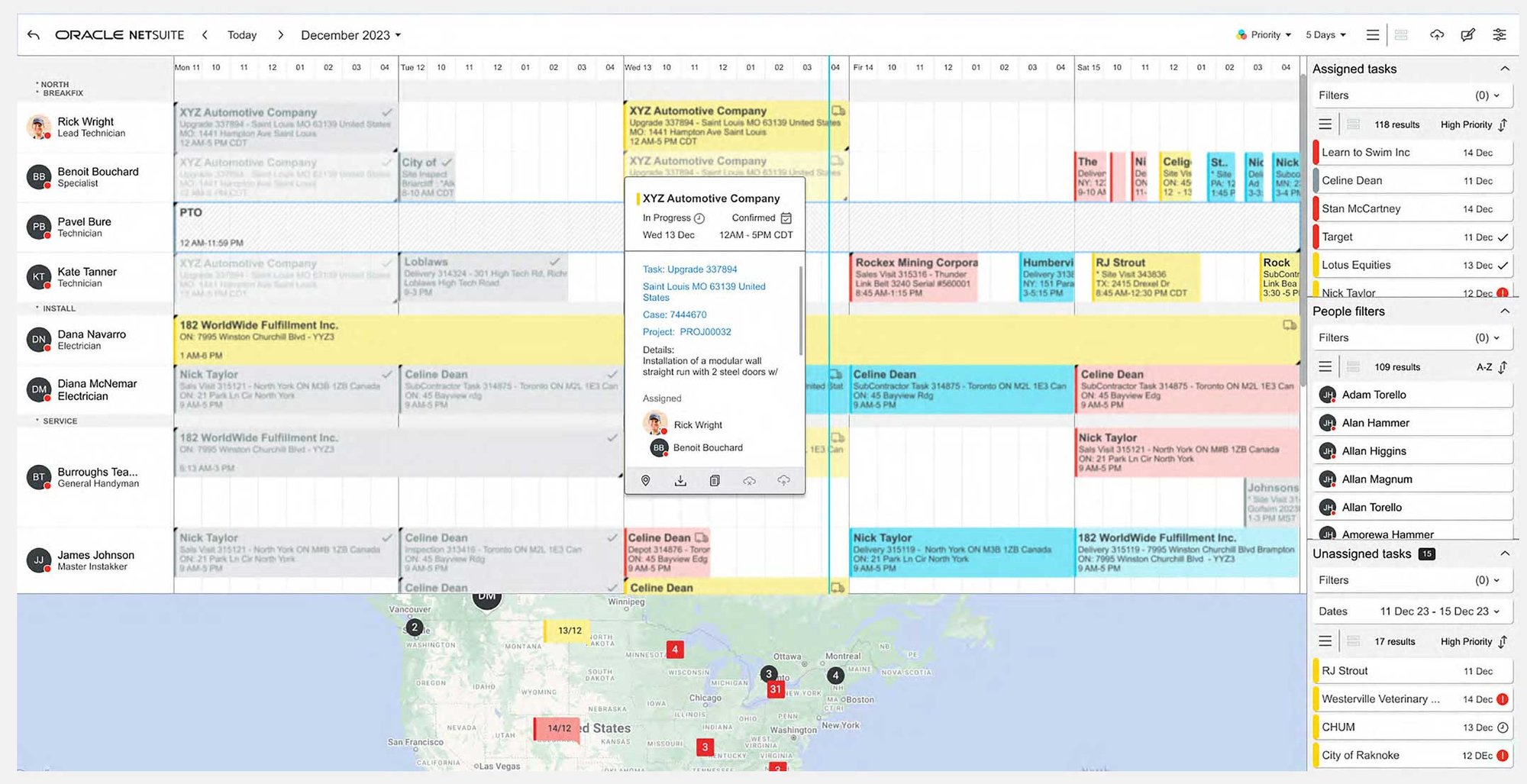
Task: Click the 13/12 yellow map marker
Action: click(567, 631)
